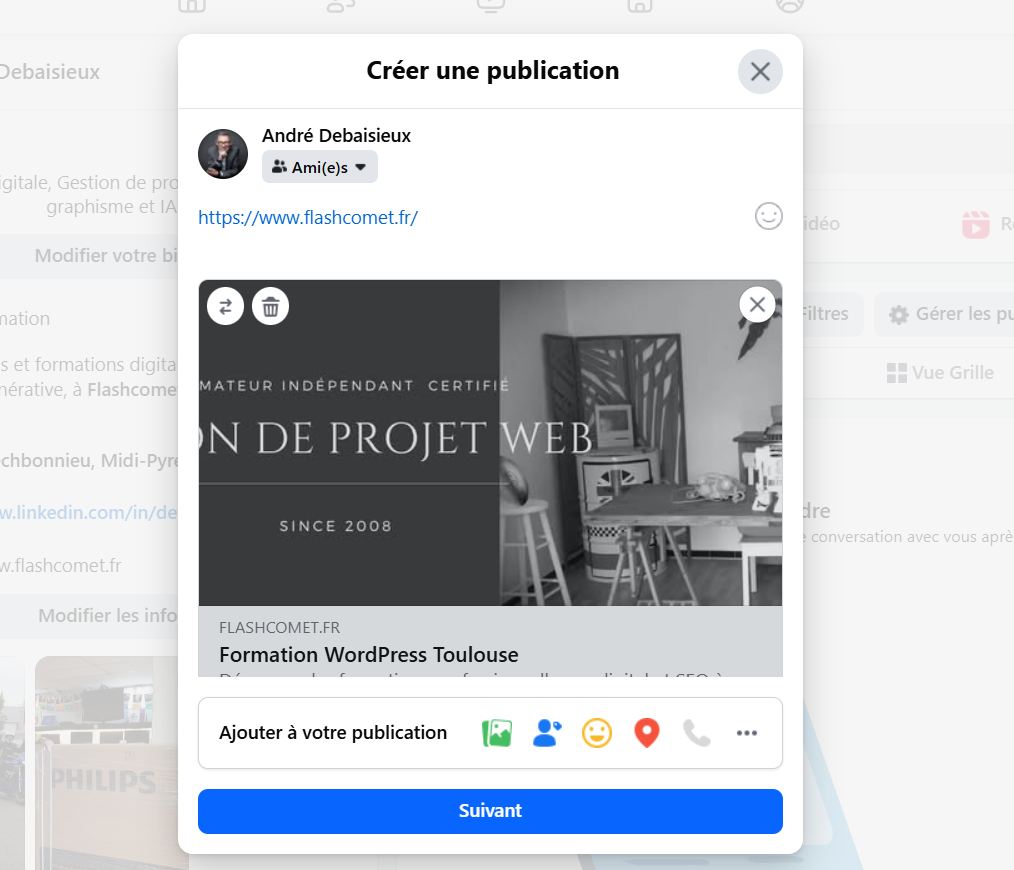
Task: Delete the preview image with trash icon
Action: [270, 306]
